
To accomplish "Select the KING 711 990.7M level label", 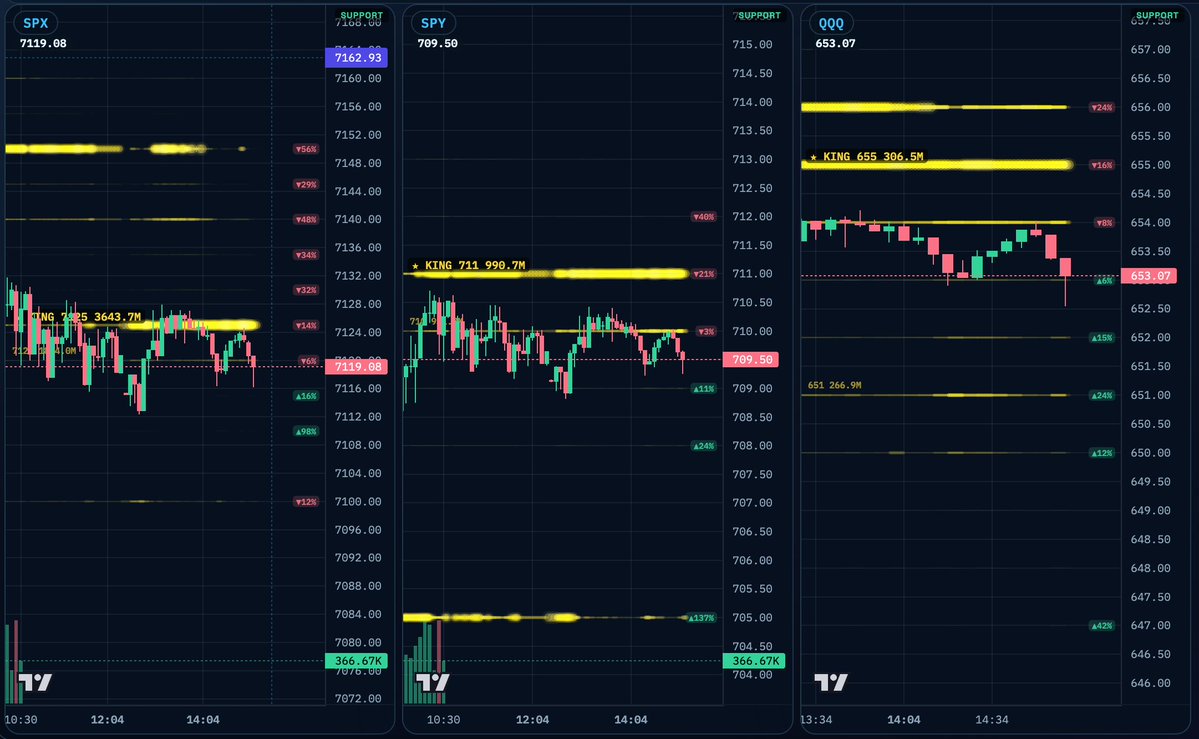I will tap(469, 265).
